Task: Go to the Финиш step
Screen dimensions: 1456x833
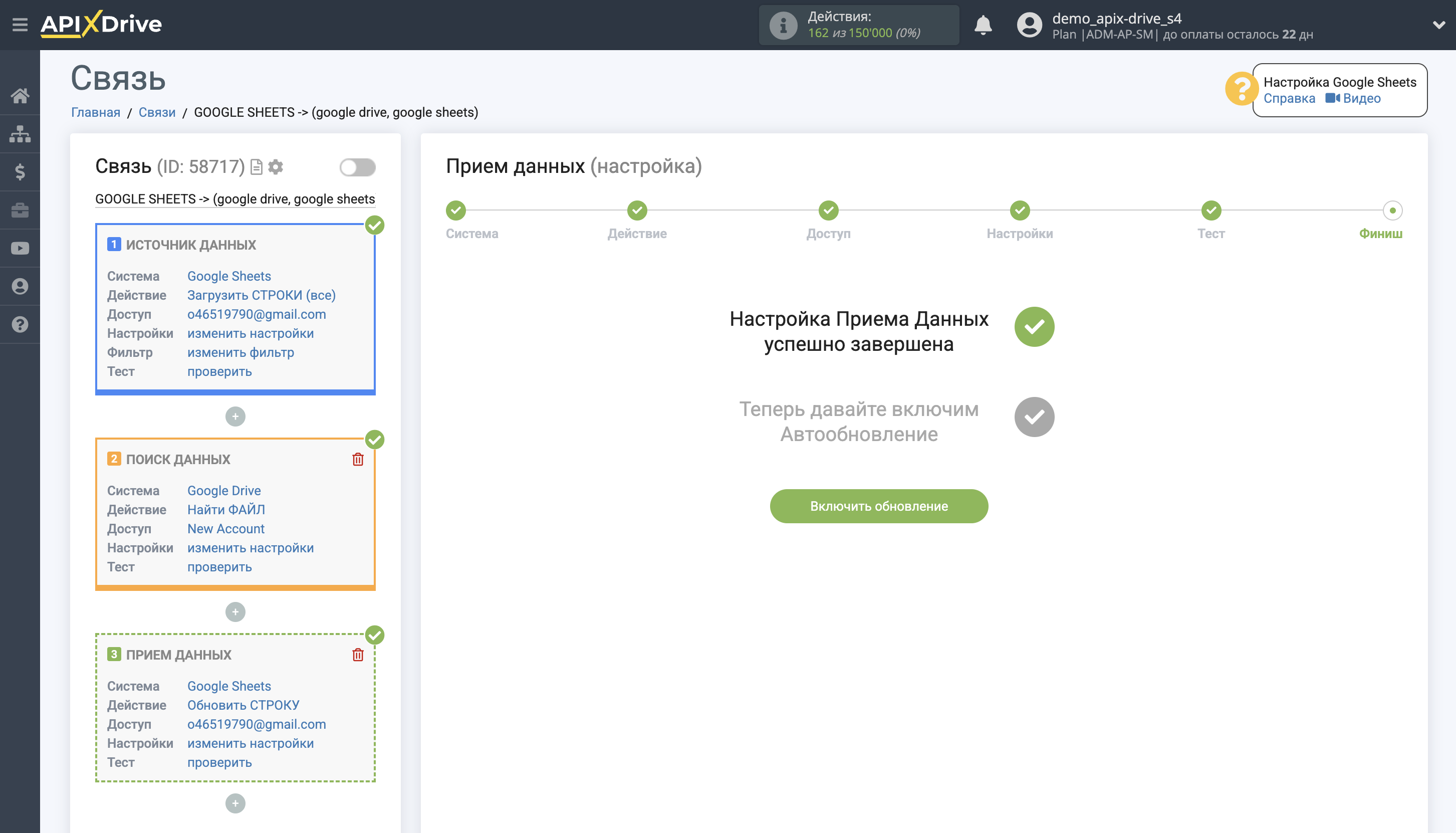Action: (1392, 211)
